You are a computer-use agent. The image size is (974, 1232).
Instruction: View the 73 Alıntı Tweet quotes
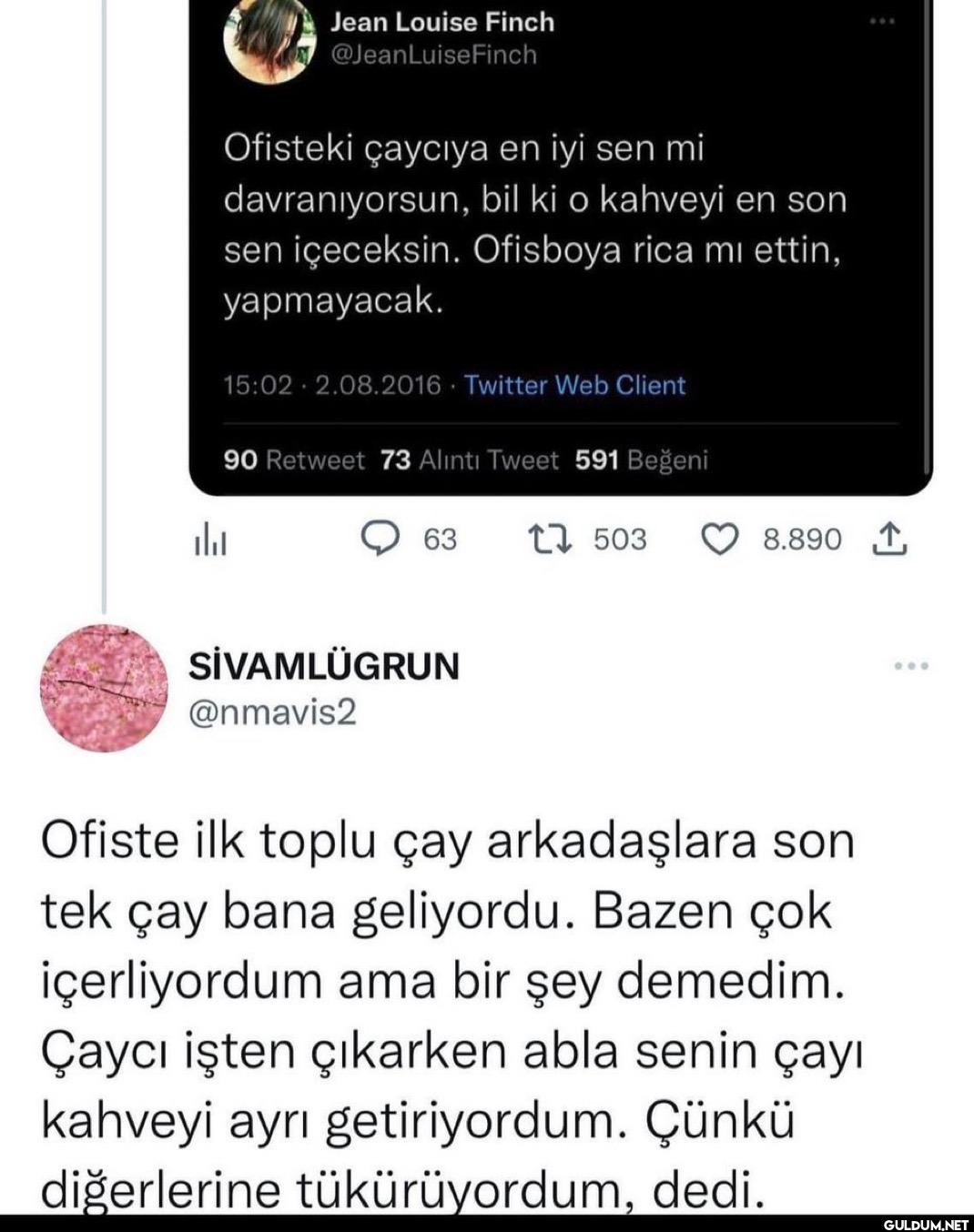(469, 460)
